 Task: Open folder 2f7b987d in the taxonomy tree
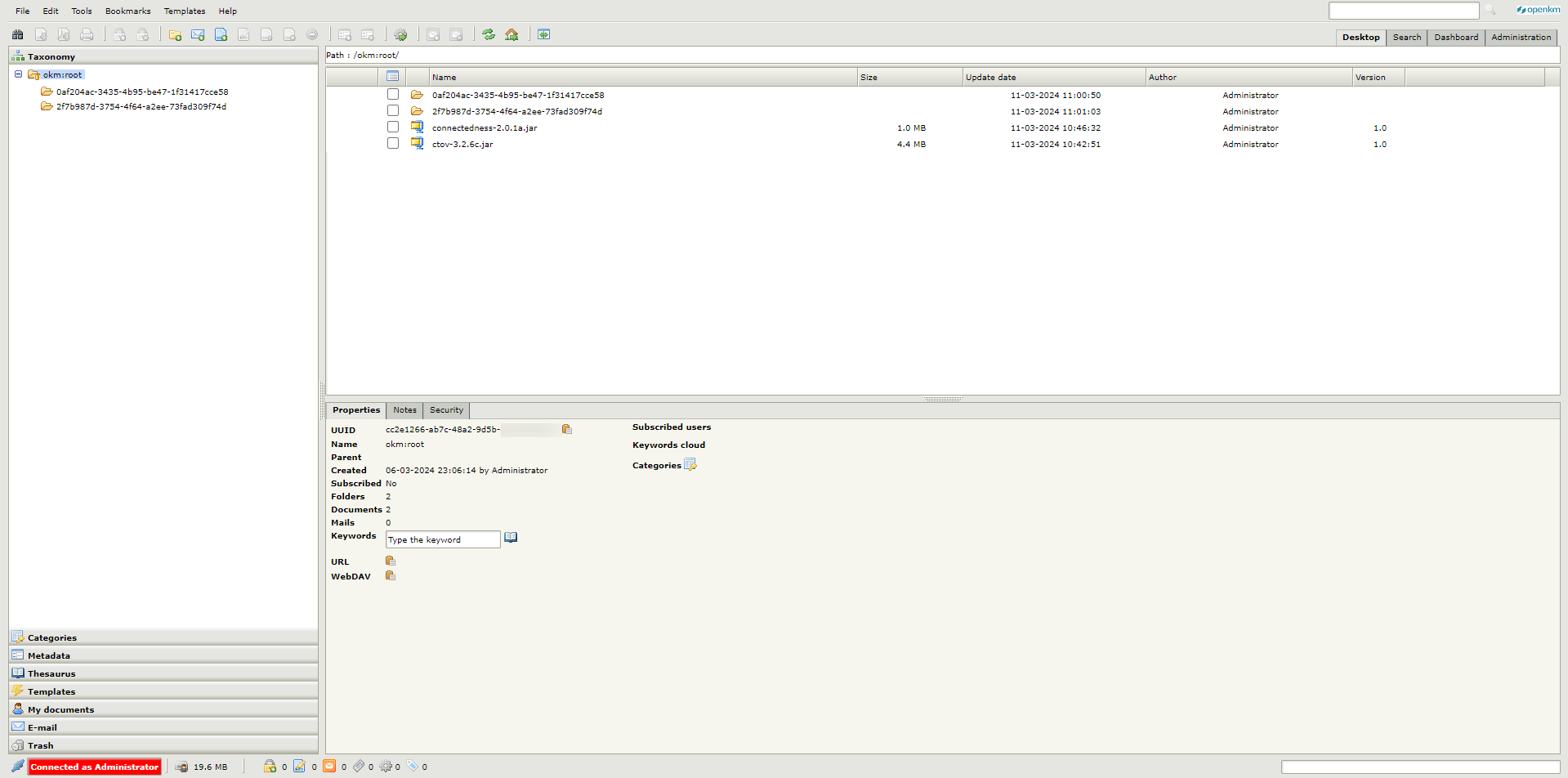pyautogui.click(x=141, y=107)
